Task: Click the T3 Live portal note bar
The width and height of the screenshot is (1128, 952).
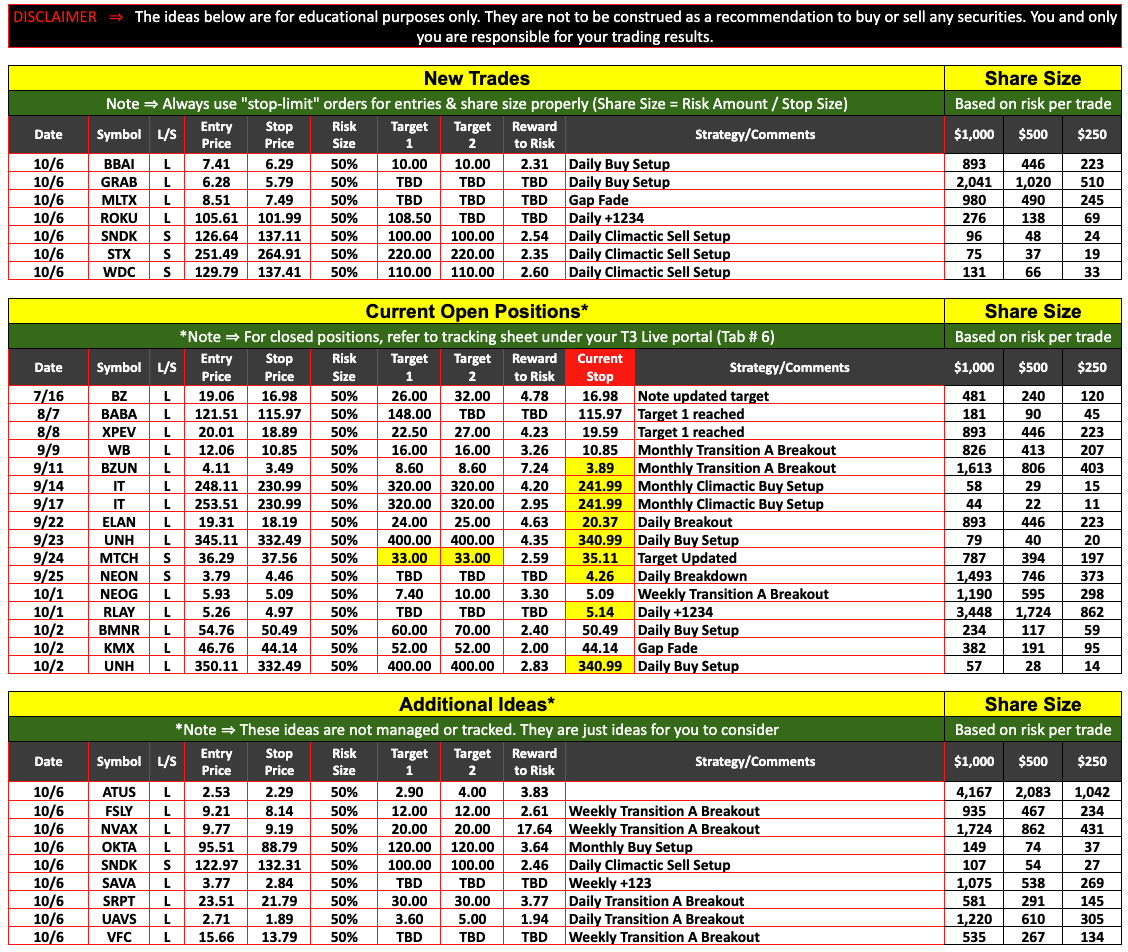Action: [x=476, y=337]
